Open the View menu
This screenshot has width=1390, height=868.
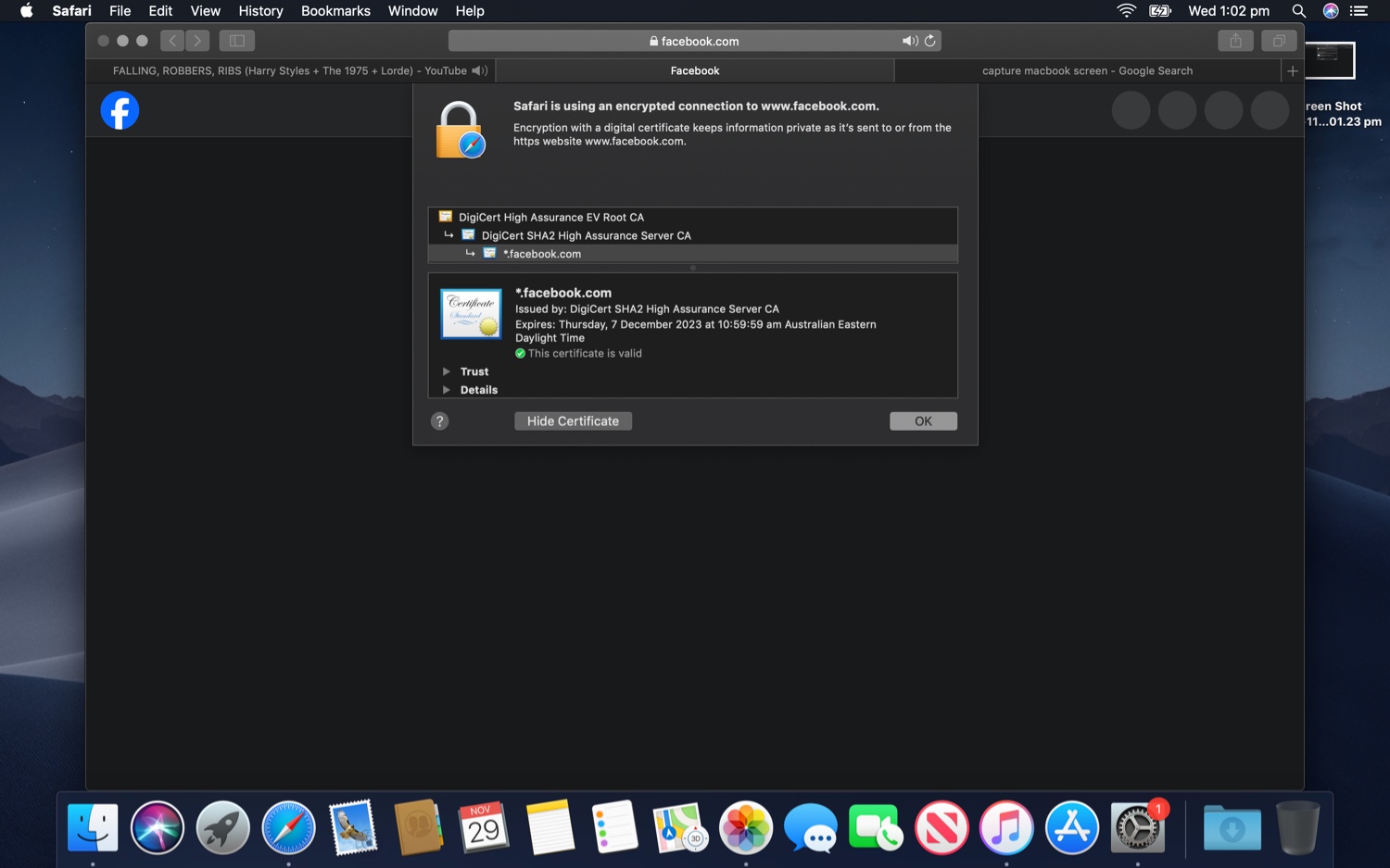point(205,11)
